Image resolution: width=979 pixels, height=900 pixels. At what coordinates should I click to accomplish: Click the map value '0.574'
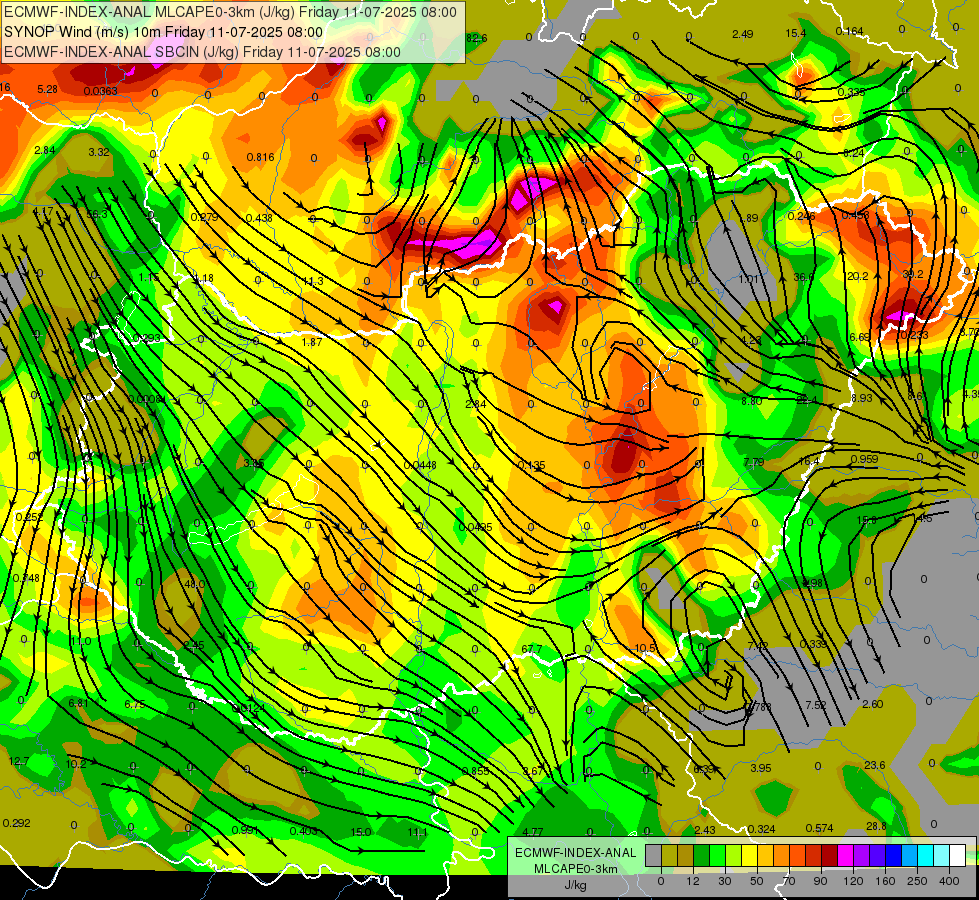(x=819, y=828)
